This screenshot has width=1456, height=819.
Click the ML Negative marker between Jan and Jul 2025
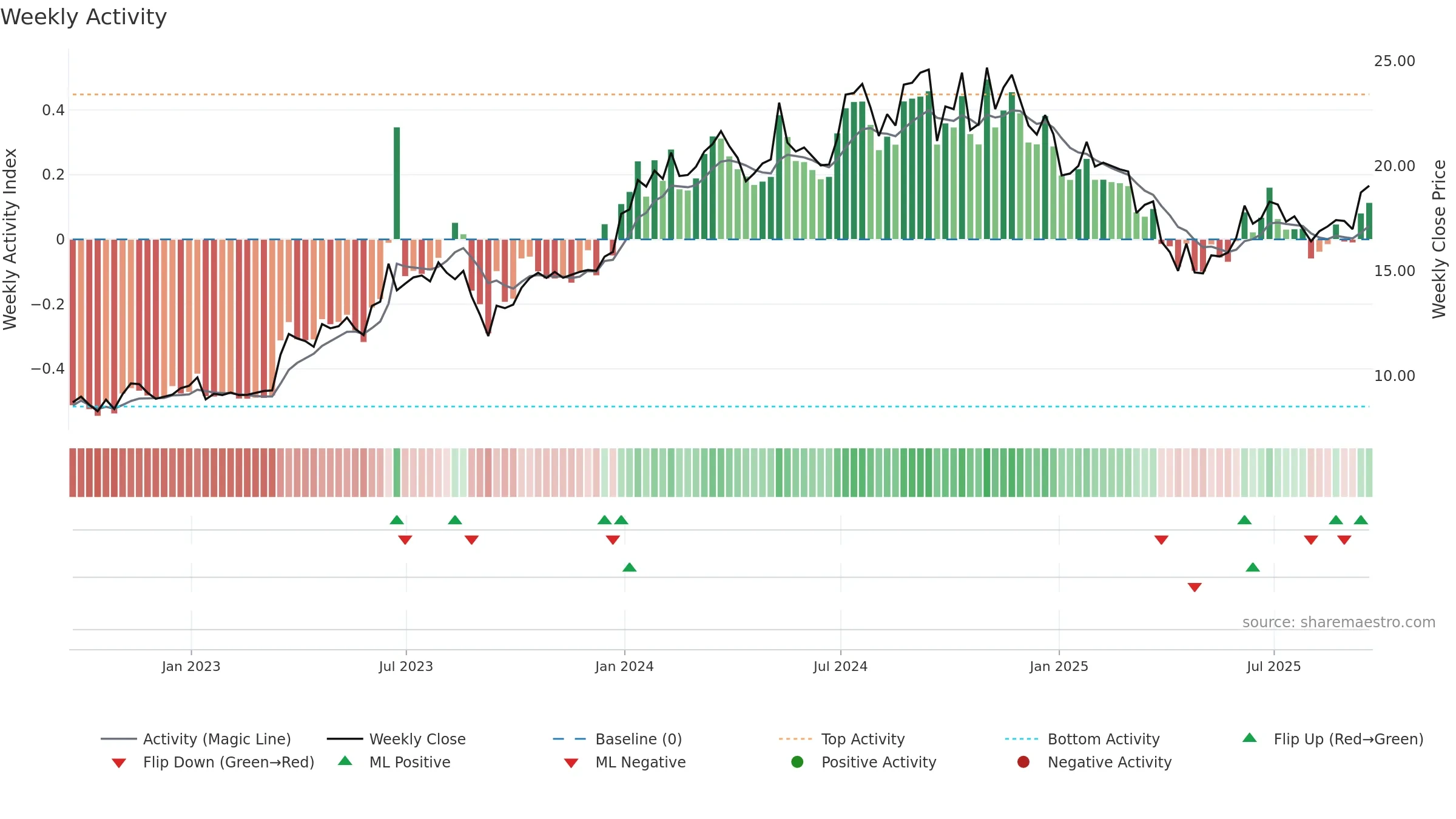pyautogui.click(x=1195, y=587)
